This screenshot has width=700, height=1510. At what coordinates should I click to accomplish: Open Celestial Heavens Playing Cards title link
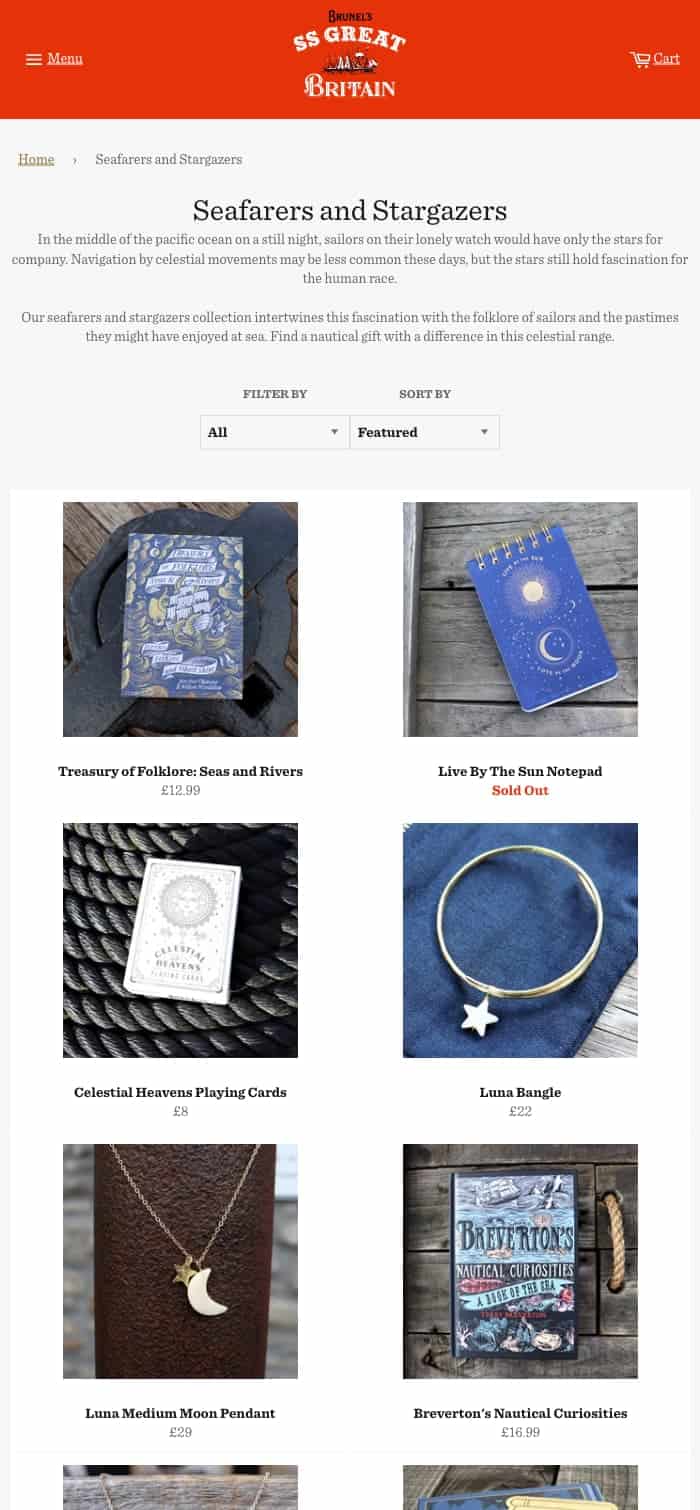180,1092
